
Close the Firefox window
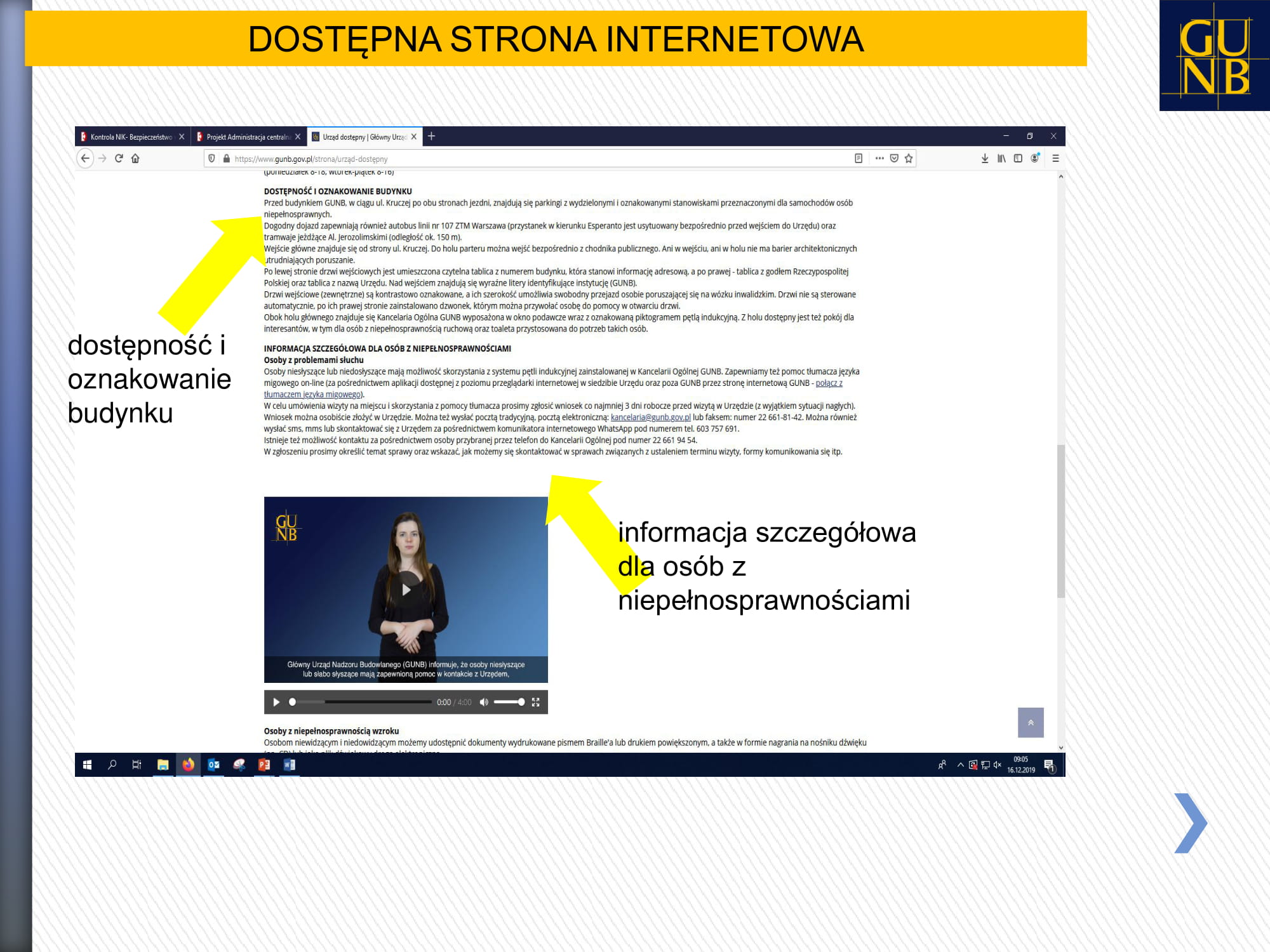click(1053, 136)
